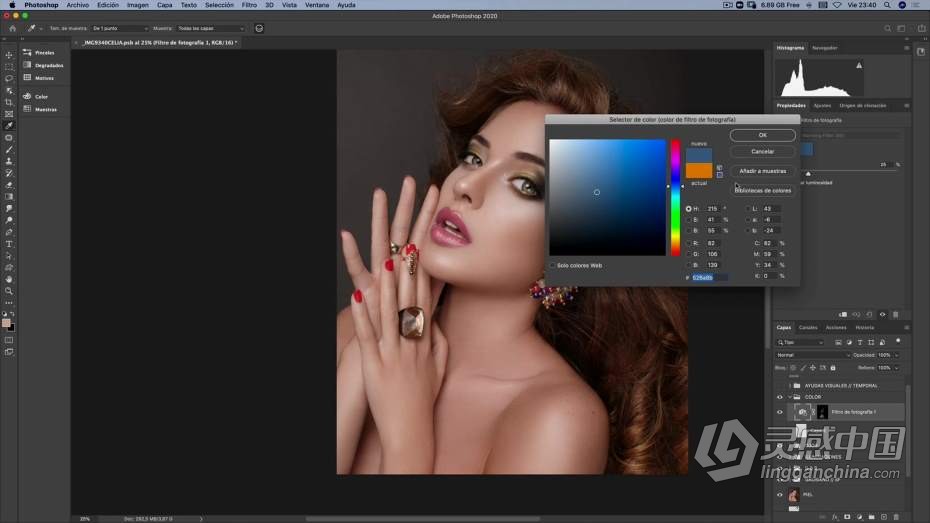Click Añadir a muestras button
Viewport: 930px width, 523px height.
[762, 171]
